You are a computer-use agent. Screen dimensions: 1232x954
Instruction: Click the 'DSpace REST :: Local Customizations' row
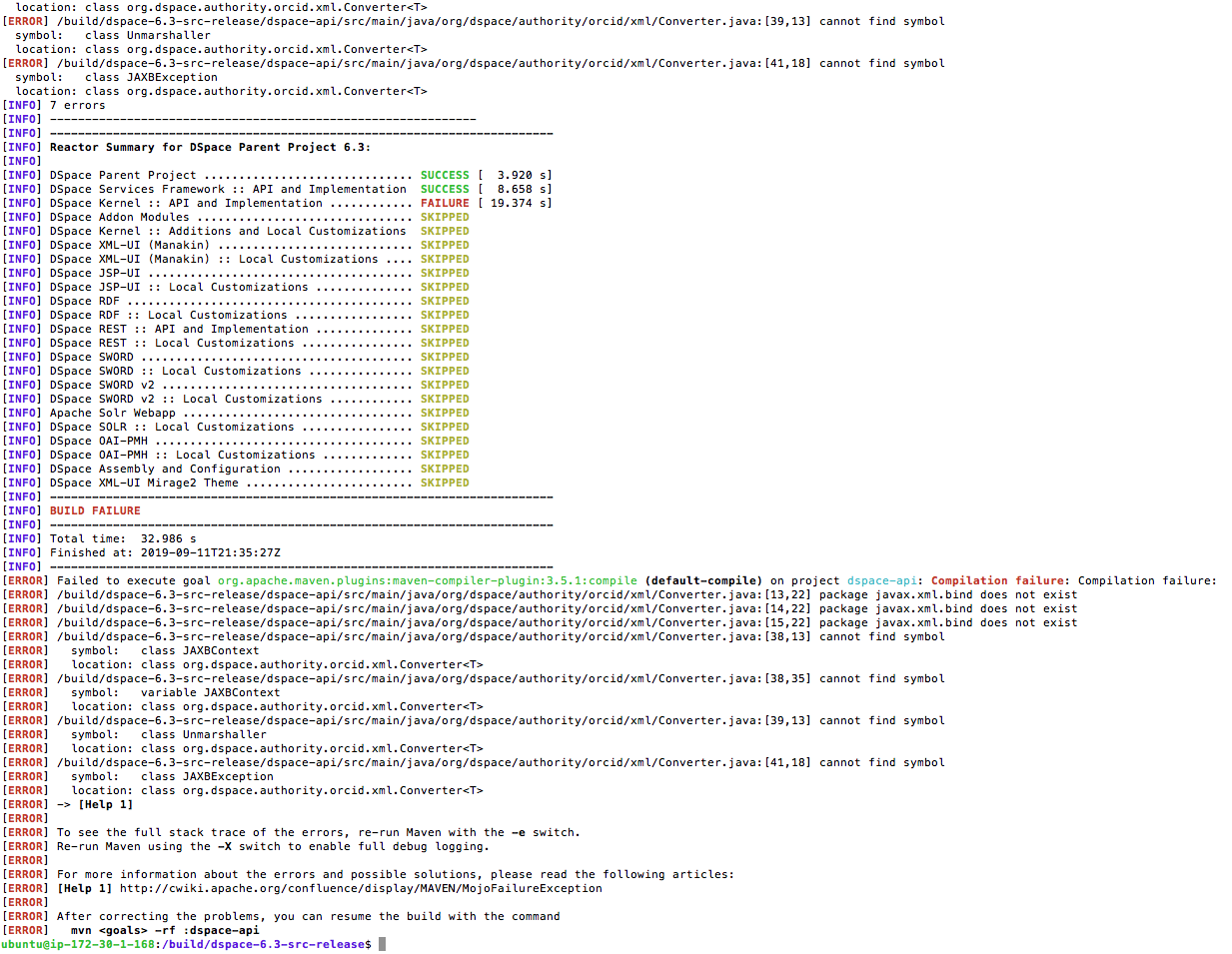[236, 343]
